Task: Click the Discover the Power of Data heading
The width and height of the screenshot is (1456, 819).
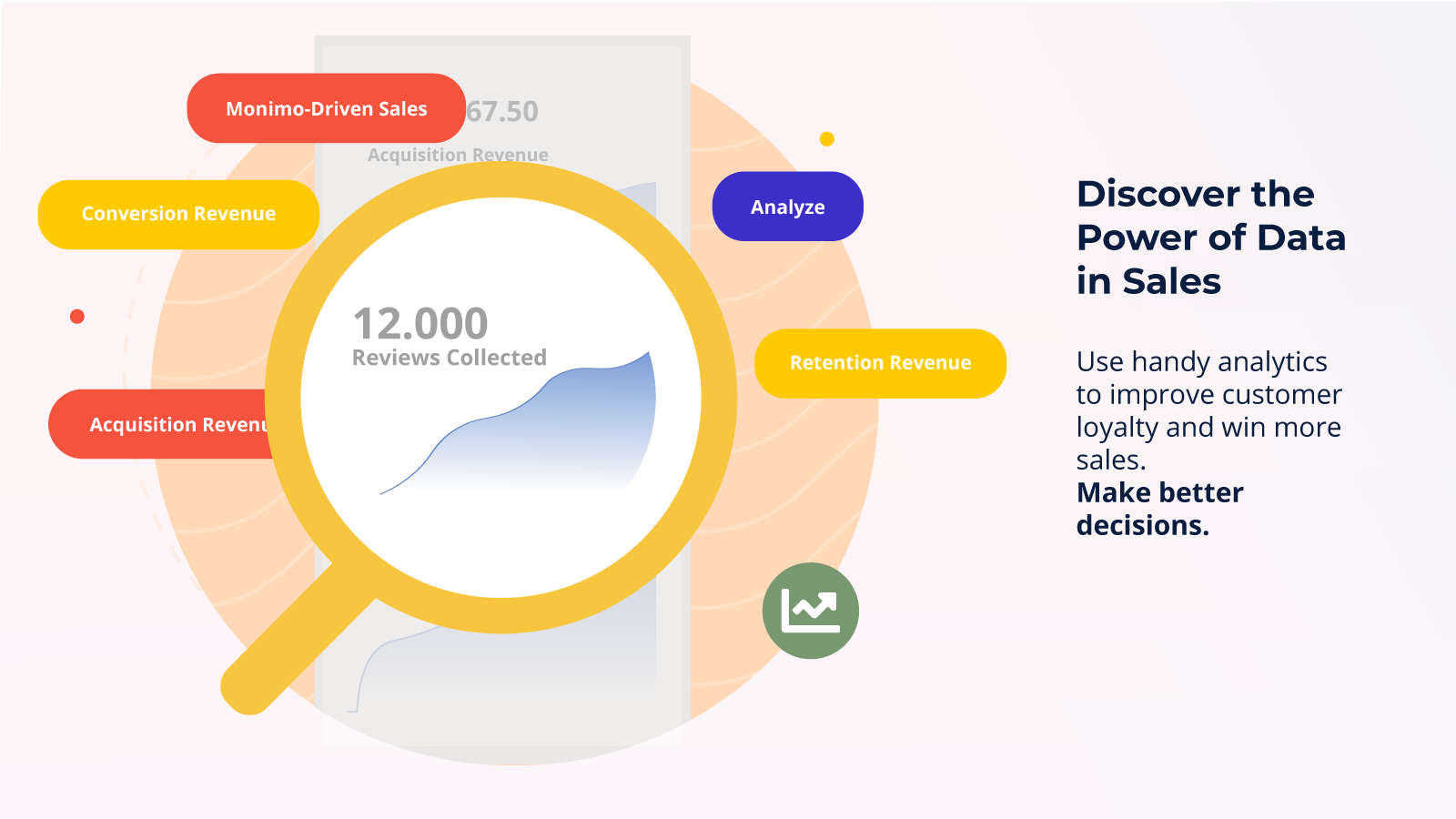Action: pyautogui.click(x=1210, y=237)
